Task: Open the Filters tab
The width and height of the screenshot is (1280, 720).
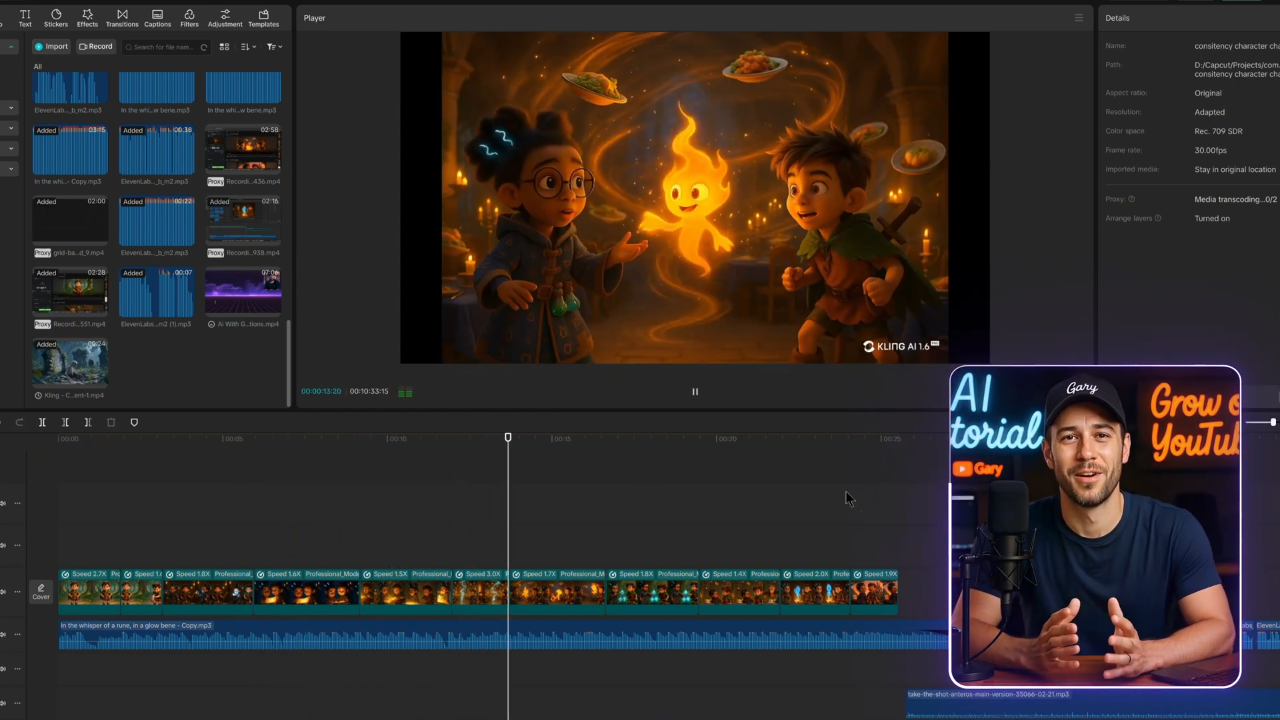Action: 189,18
